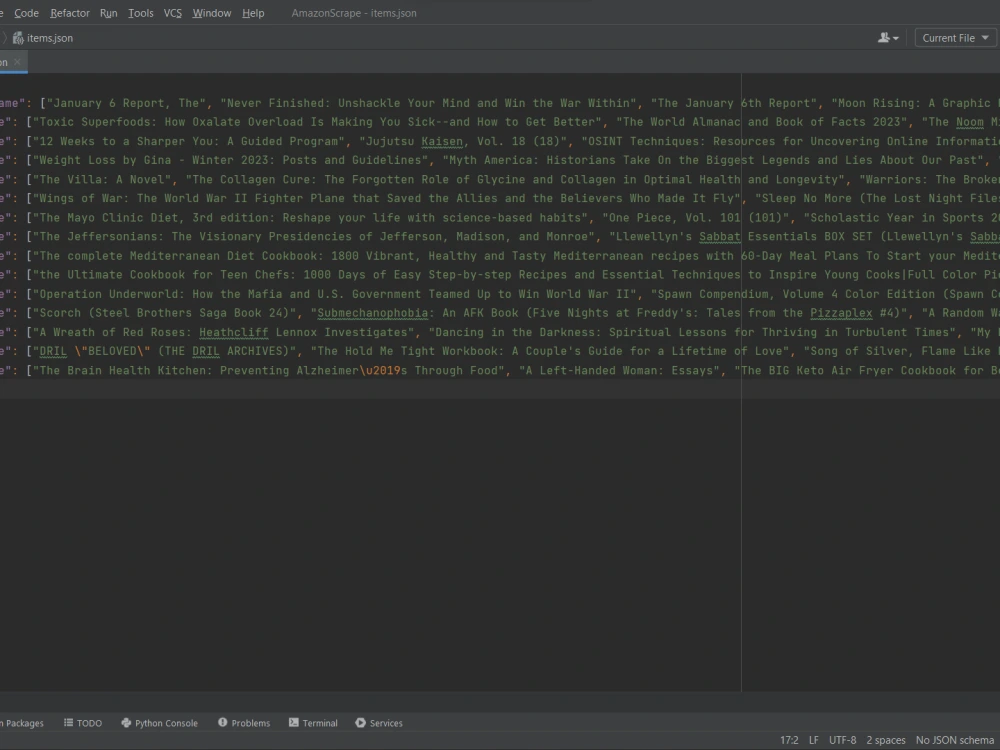The image size is (1000, 750).
Task: Click the 17:2 caret position indicator
Action: [x=789, y=739]
